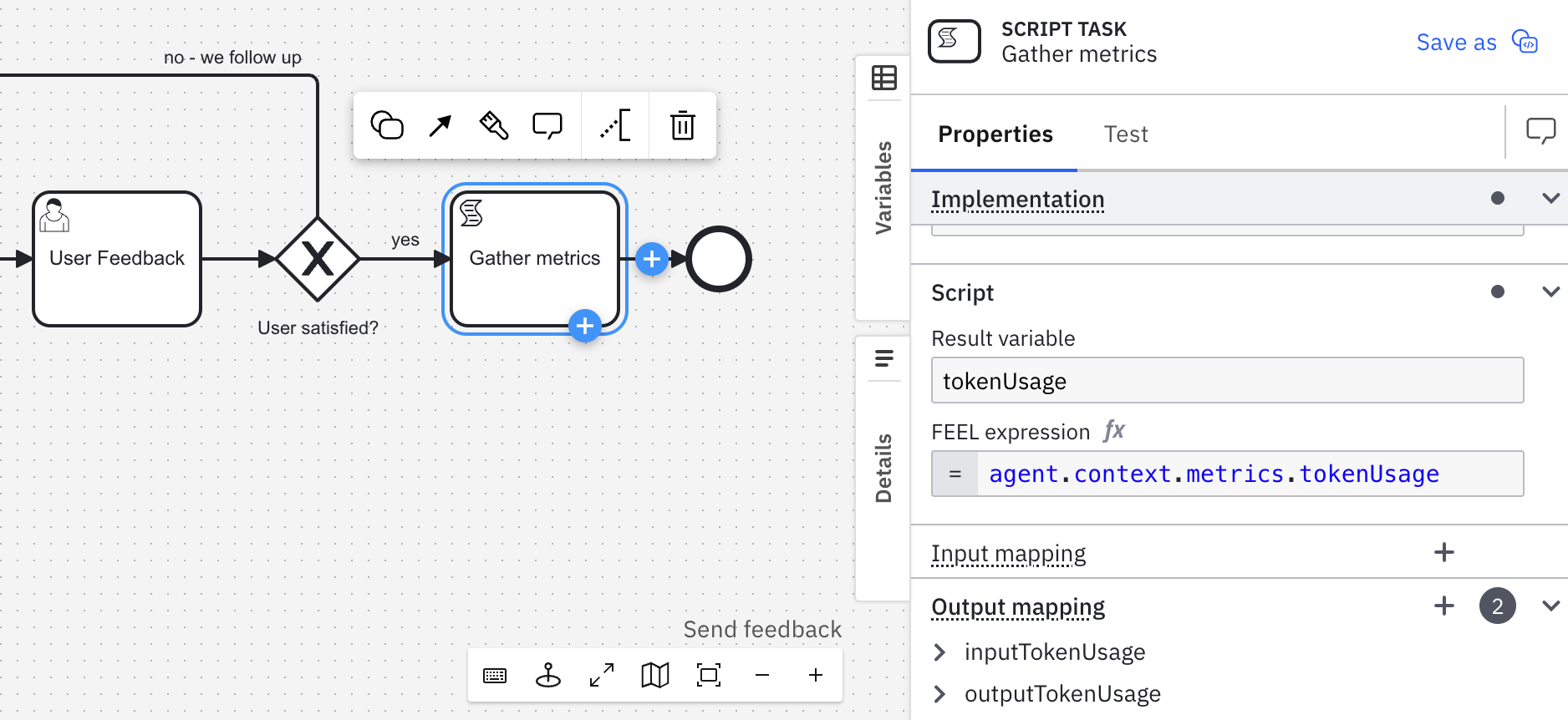Enter fullscreen with the expand arrows icon
The height and width of the screenshot is (720, 1568).
(602, 675)
